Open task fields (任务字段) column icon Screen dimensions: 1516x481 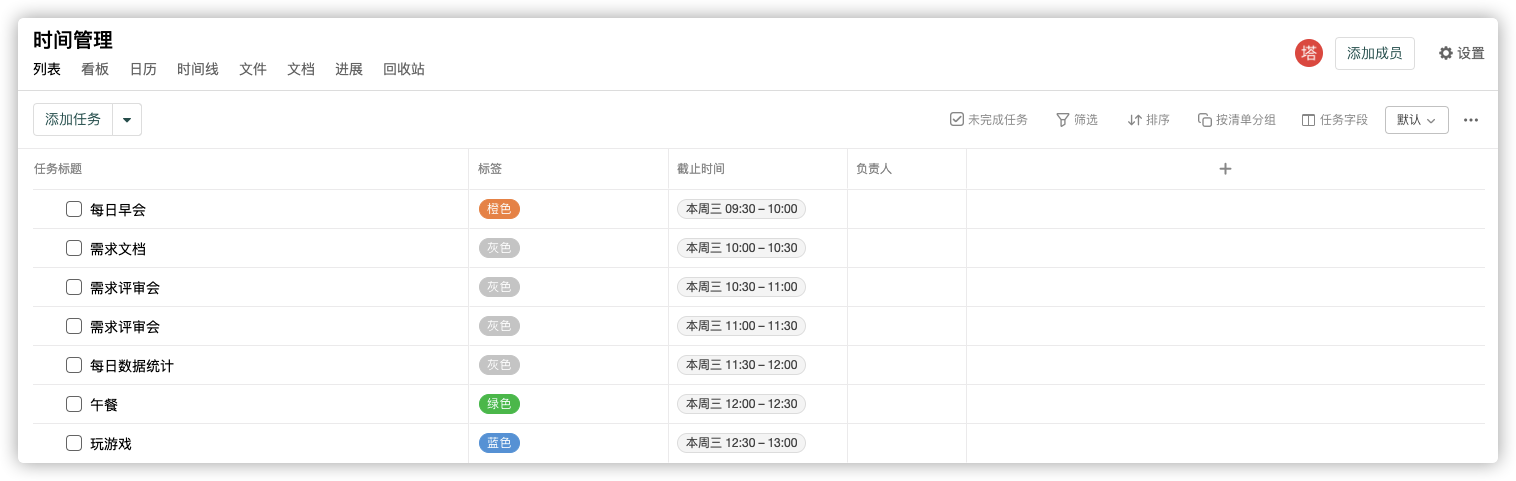click(x=1308, y=120)
